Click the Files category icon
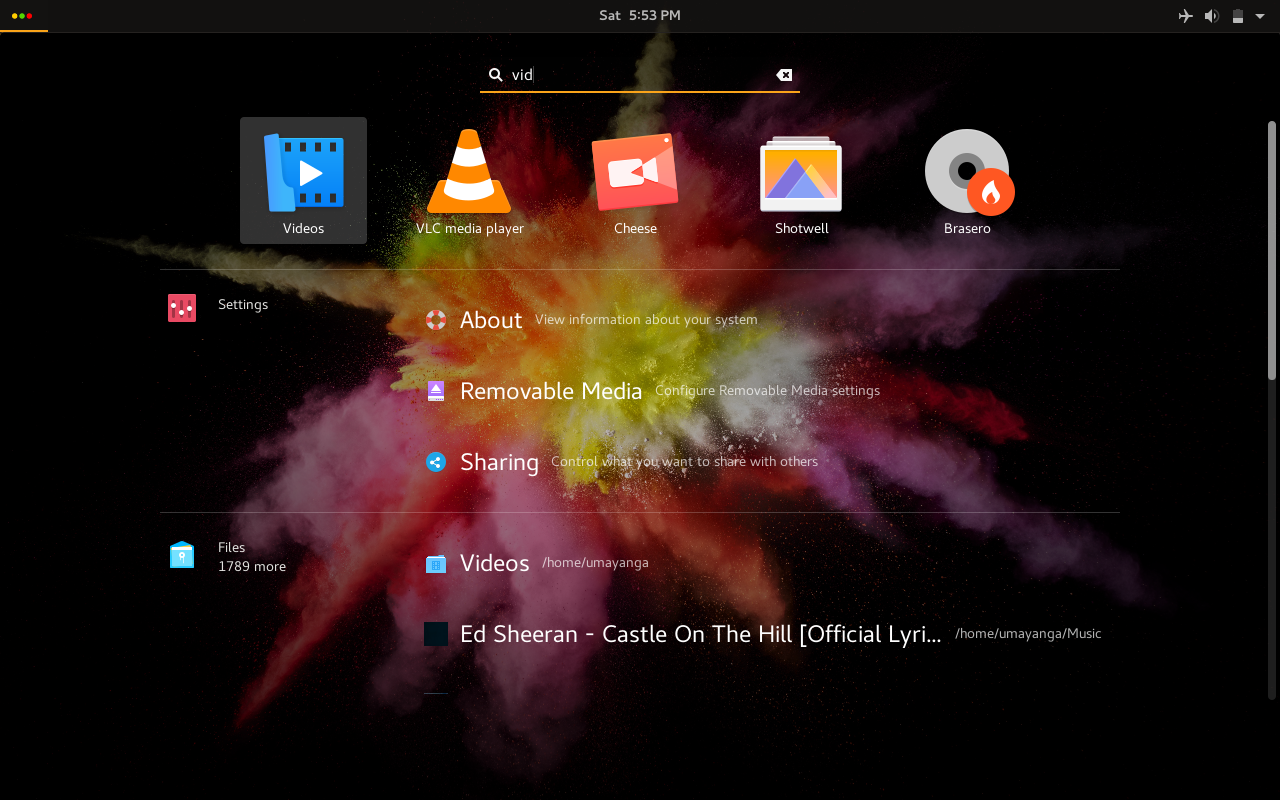1280x800 pixels. [x=182, y=555]
